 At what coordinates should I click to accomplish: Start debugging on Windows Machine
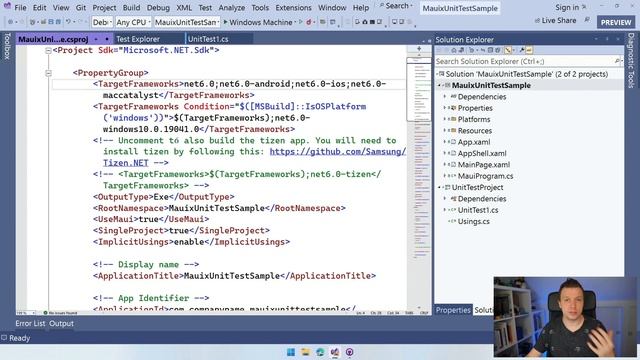(x=258, y=22)
